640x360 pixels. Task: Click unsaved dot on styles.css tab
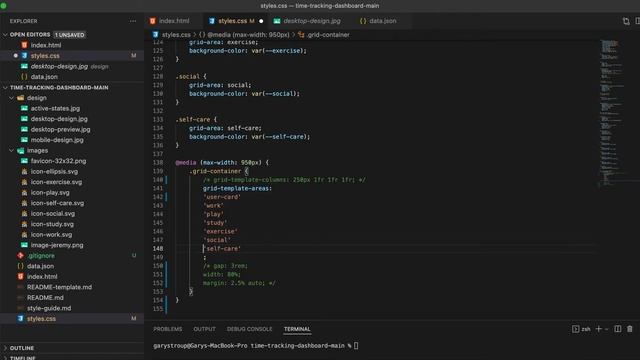coord(261,21)
